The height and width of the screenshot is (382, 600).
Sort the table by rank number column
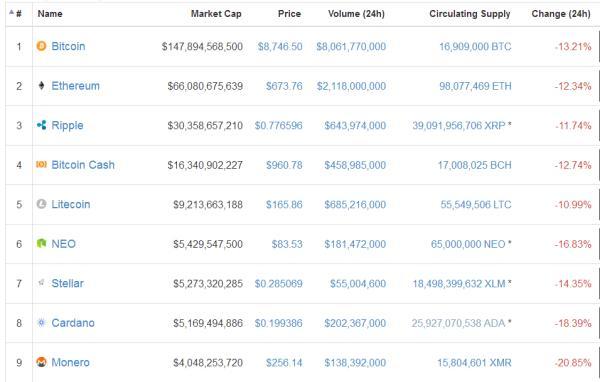click(x=16, y=13)
